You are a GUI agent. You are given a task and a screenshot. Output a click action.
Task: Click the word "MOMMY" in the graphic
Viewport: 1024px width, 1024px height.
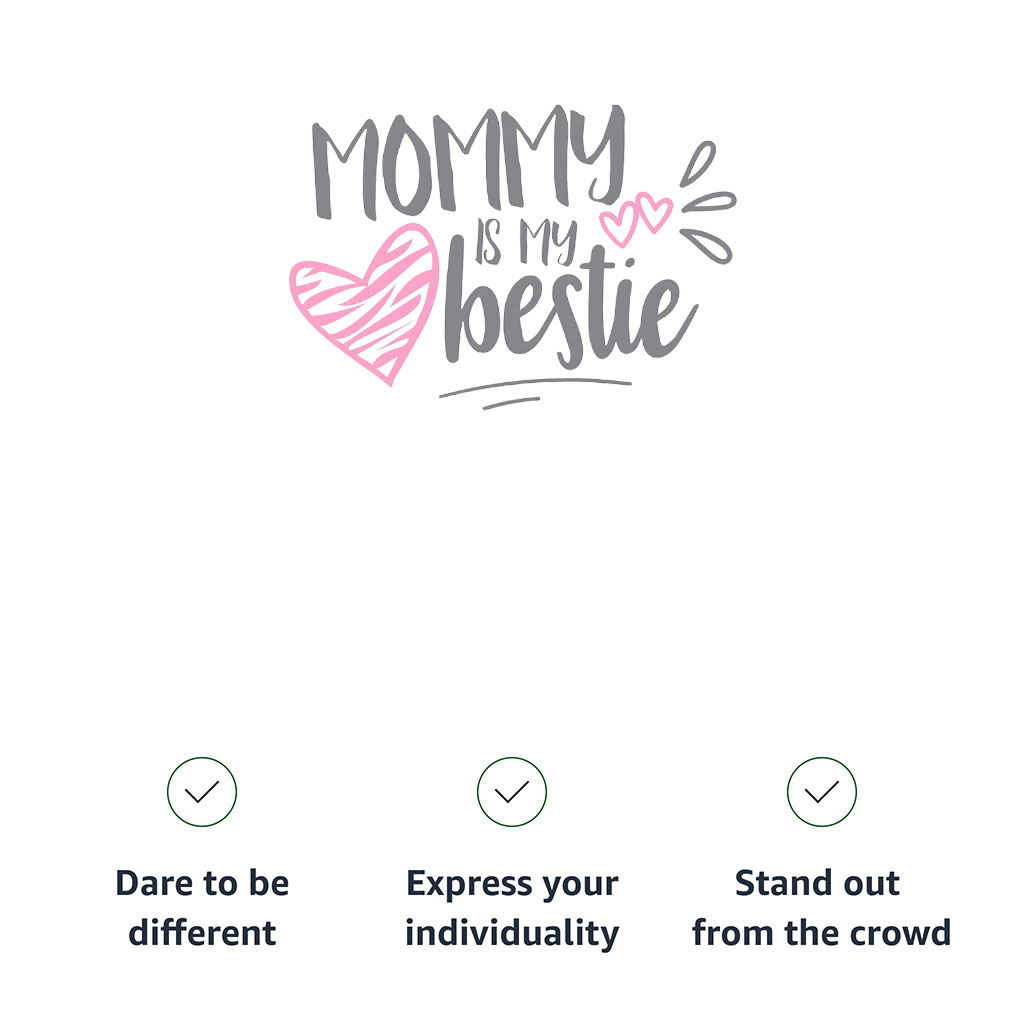click(x=470, y=165)
